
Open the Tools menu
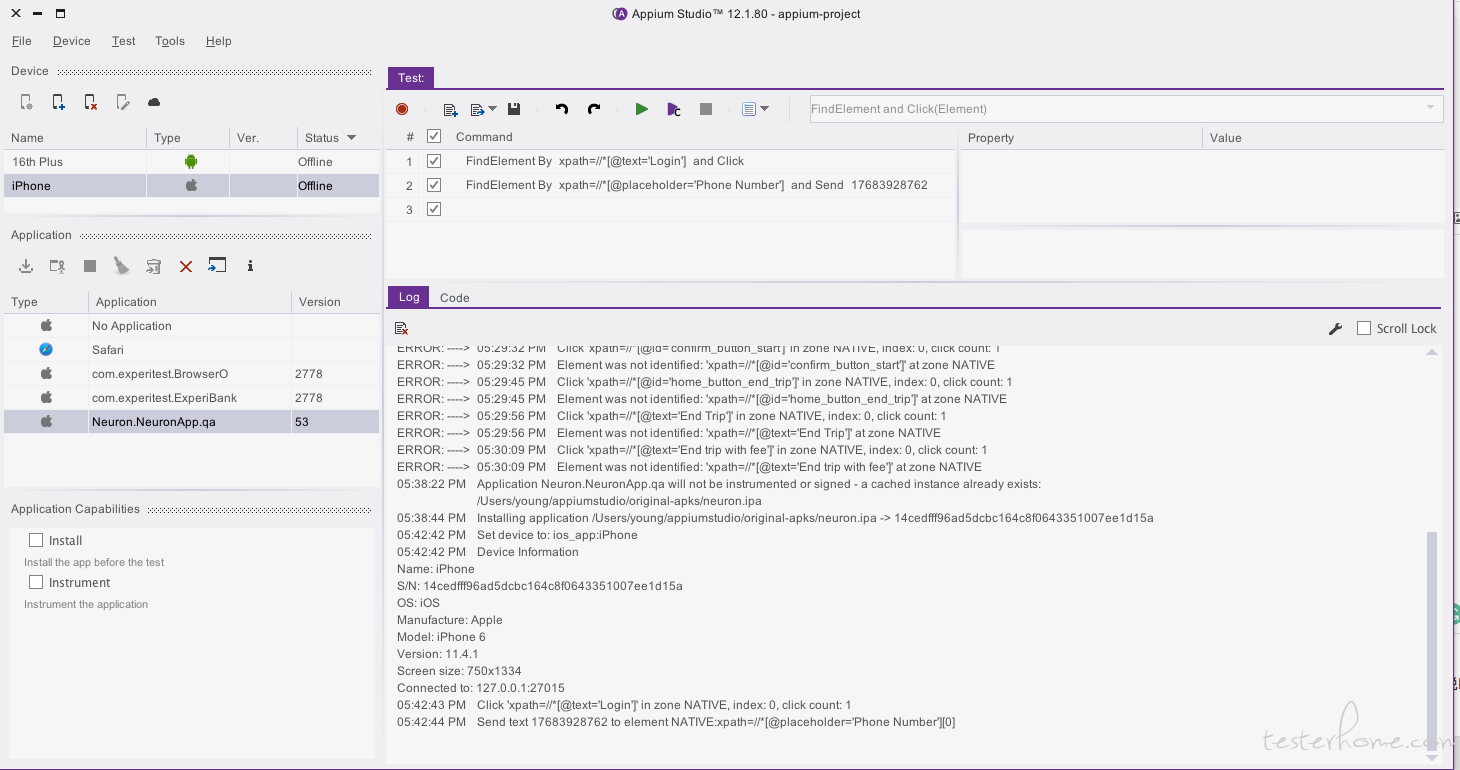(170, 41)
